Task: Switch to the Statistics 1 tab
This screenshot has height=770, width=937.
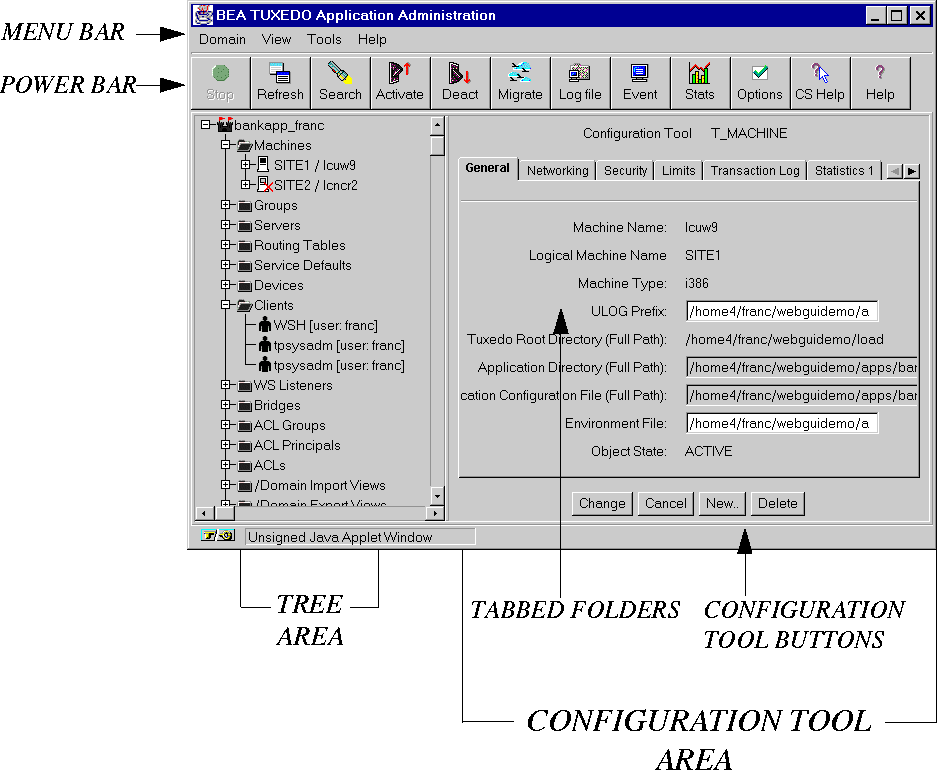Action: point(844,170)
